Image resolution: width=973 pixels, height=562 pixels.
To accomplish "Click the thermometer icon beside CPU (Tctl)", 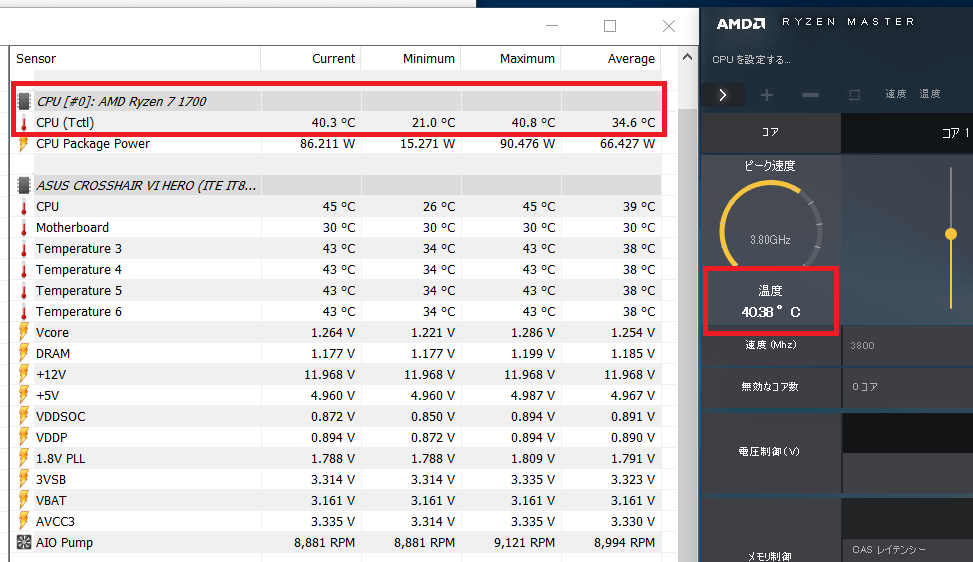I will [x=24, y=123].
